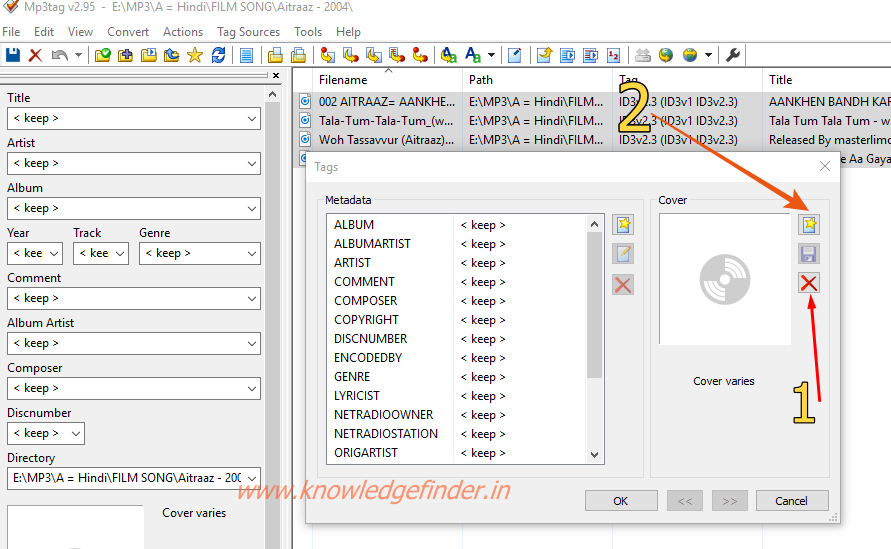Select the LYRICIST row in Metadata list
891x549 pixels.
tap(458, 396)
